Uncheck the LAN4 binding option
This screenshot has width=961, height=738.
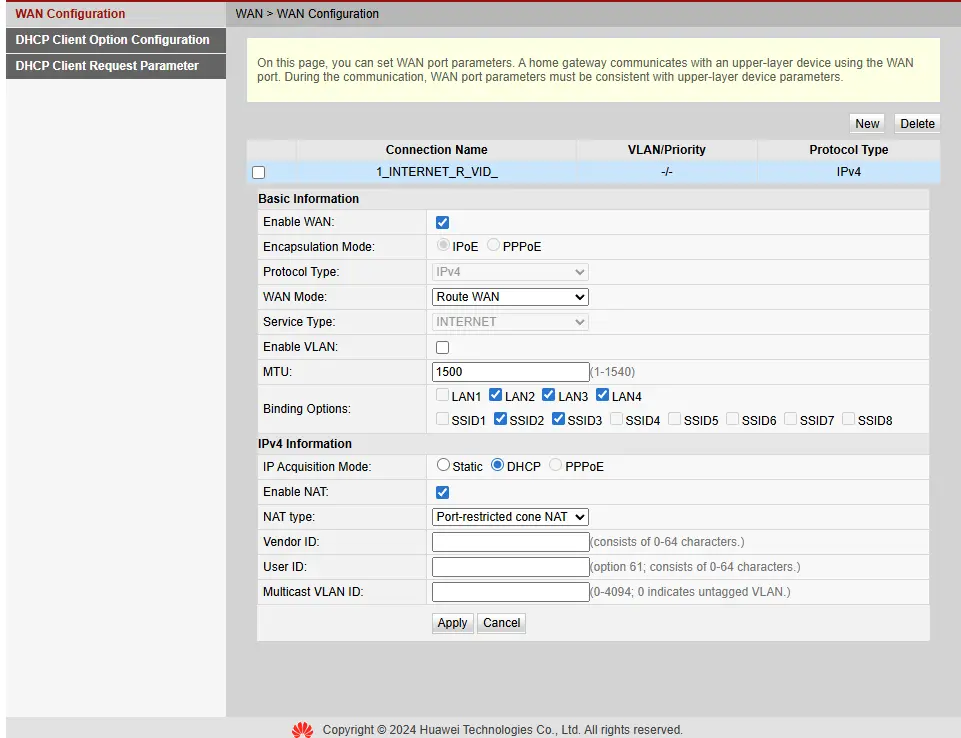click(x=602, y=395)
